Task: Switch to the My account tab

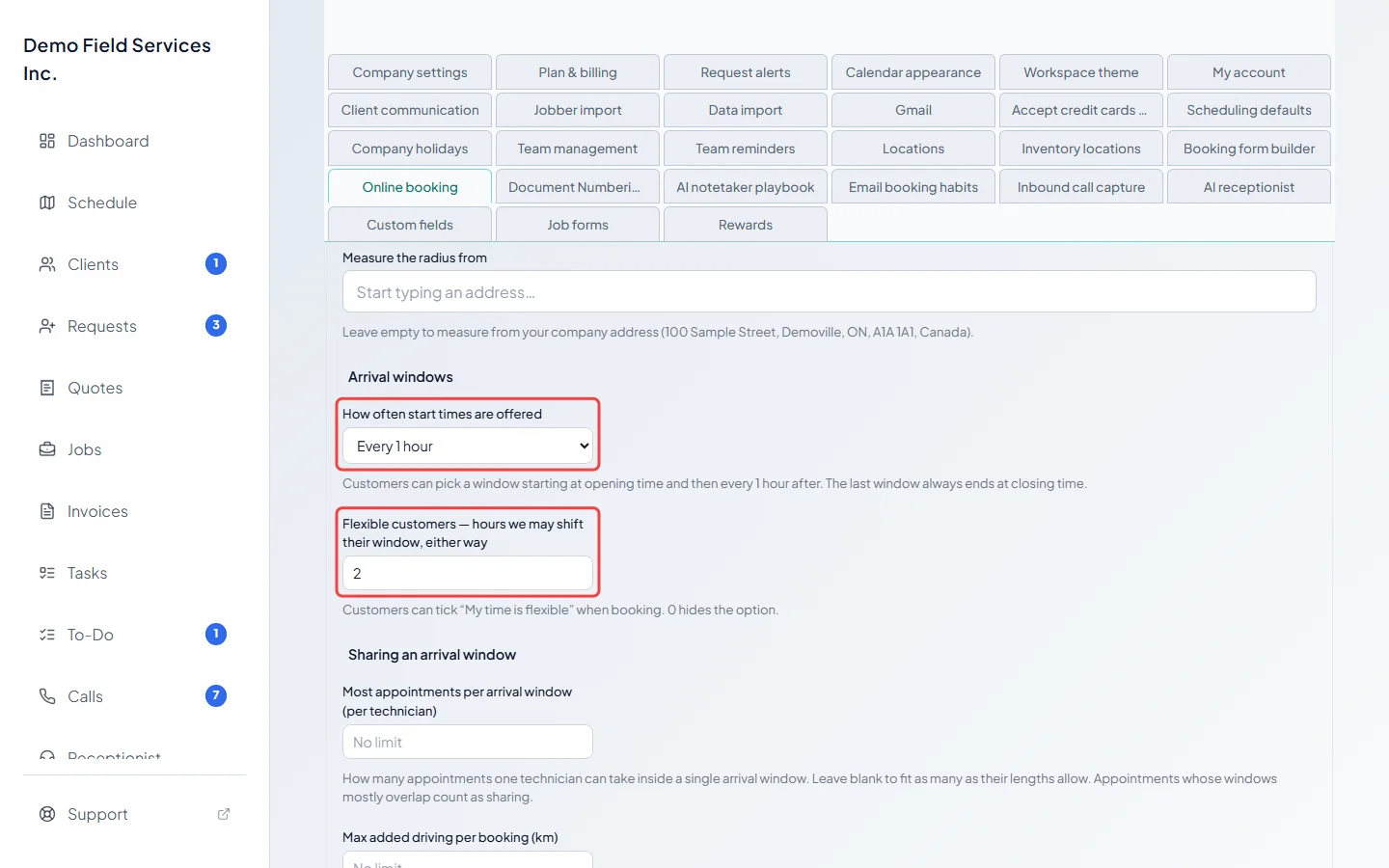Action: pos(1249,72)
